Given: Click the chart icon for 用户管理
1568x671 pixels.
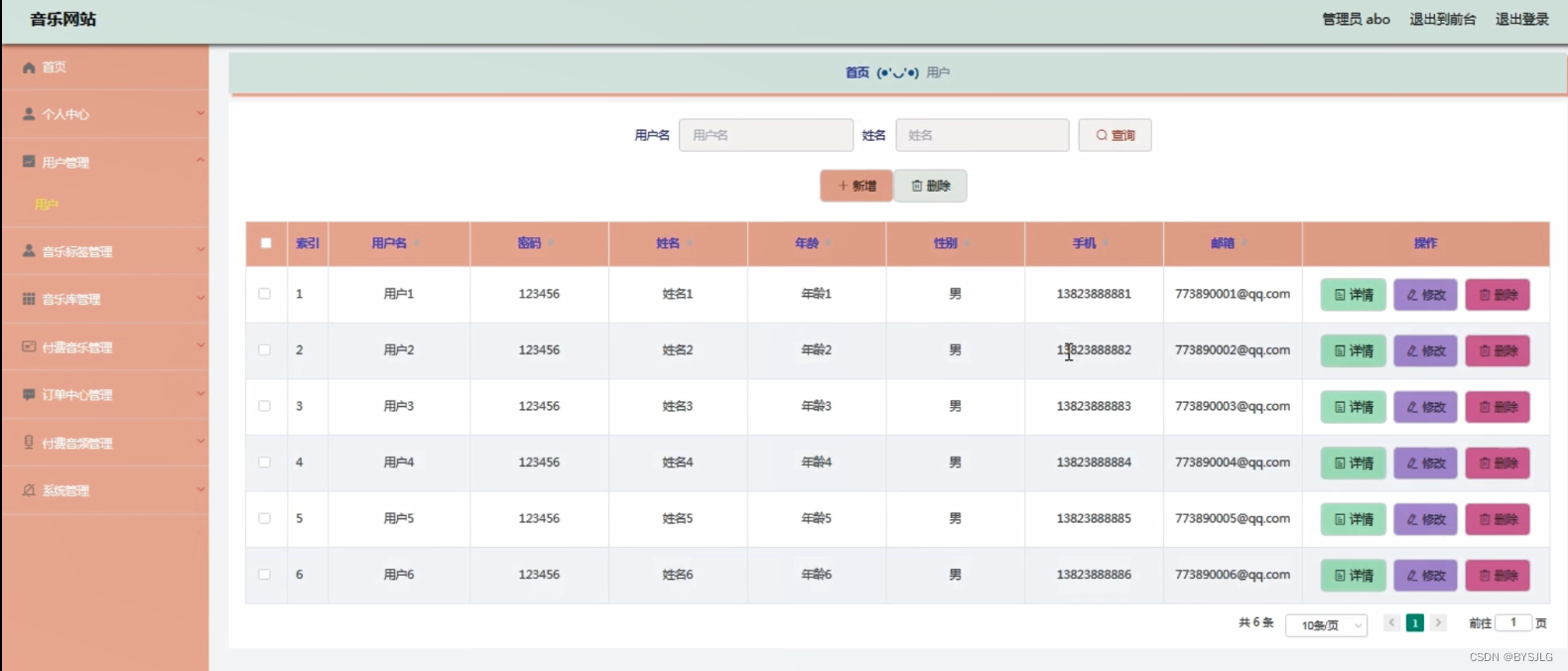Looking at the screenshot, I should pyautogui.click(x=29, y=162).
